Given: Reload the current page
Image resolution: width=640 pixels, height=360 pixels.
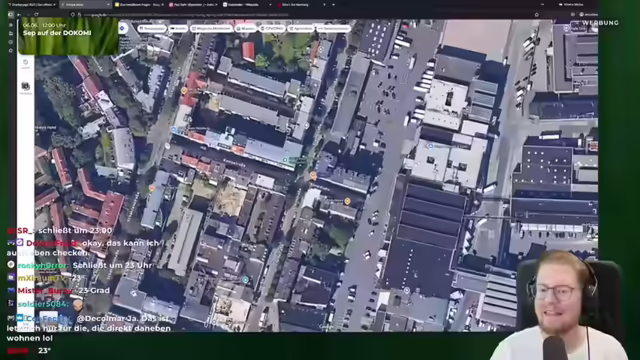Looking at the screenshot, I should (36, 15).
